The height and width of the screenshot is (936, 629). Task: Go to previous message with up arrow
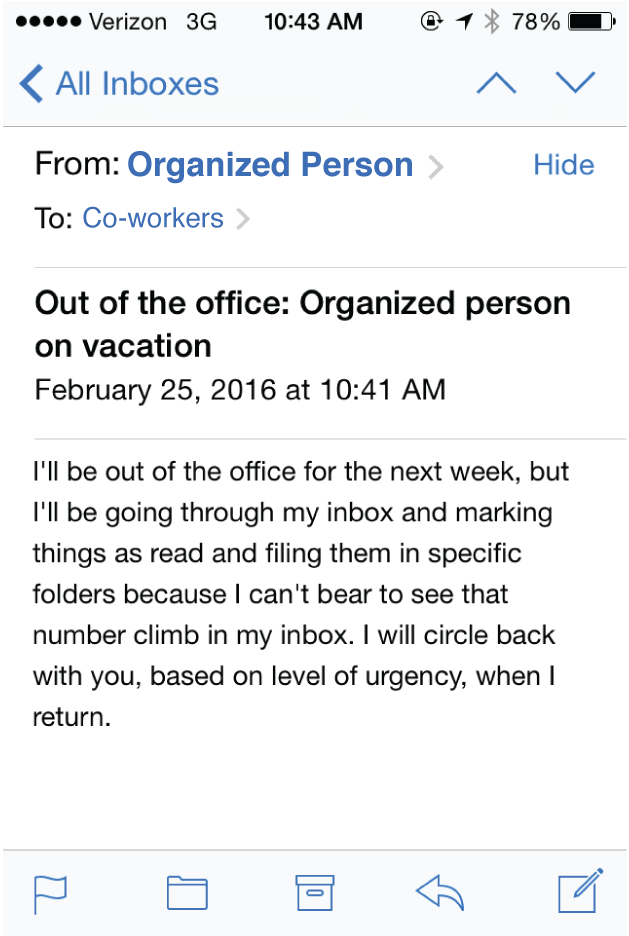point(497,83)
